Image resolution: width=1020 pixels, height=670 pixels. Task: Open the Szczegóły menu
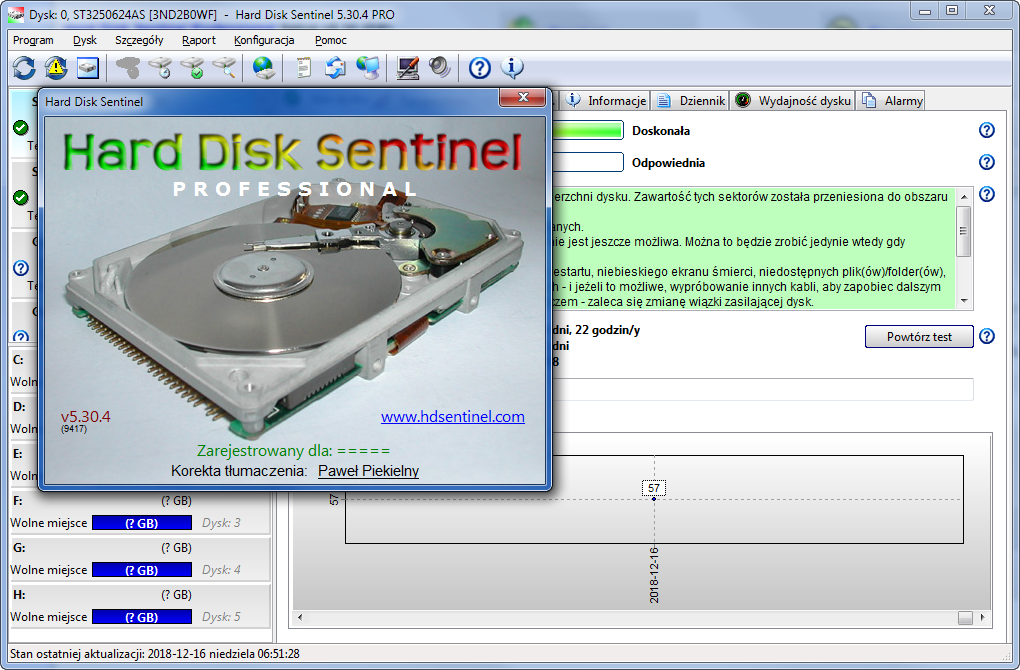[x=139, y=40]
